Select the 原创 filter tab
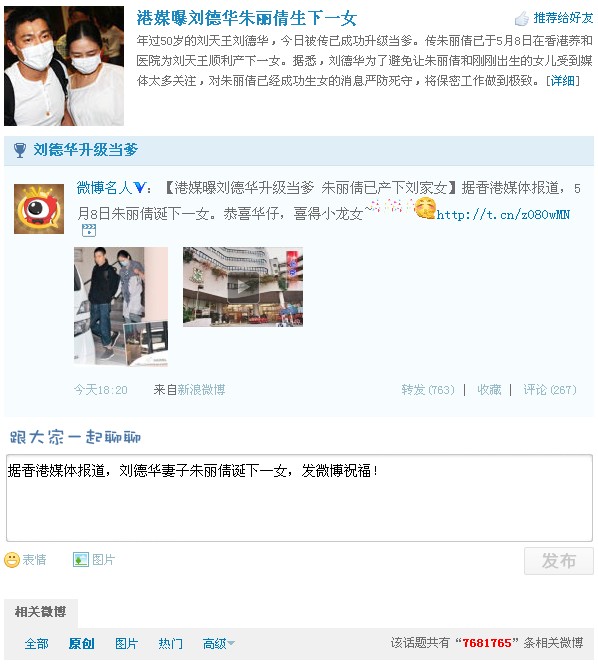 tap(81, 643)
